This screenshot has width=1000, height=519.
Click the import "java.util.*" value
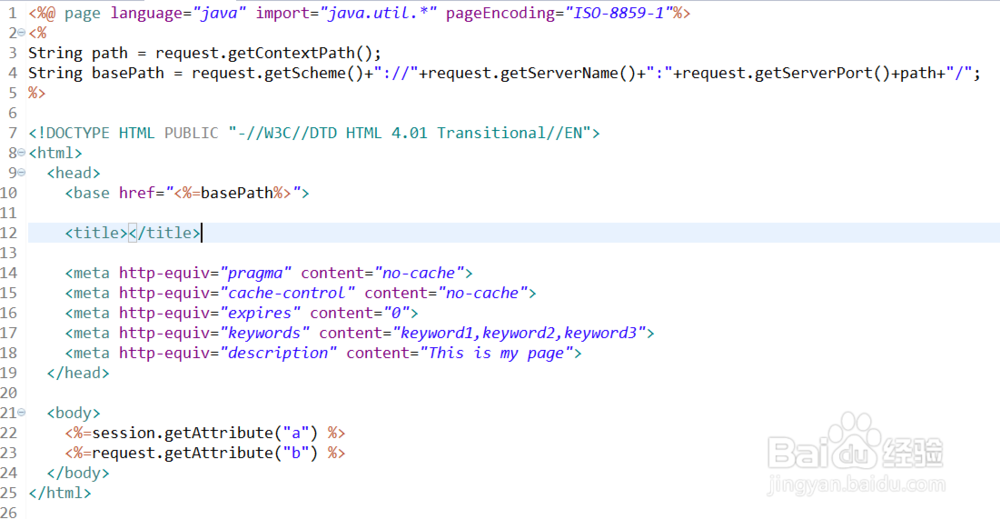click(378, 13)
